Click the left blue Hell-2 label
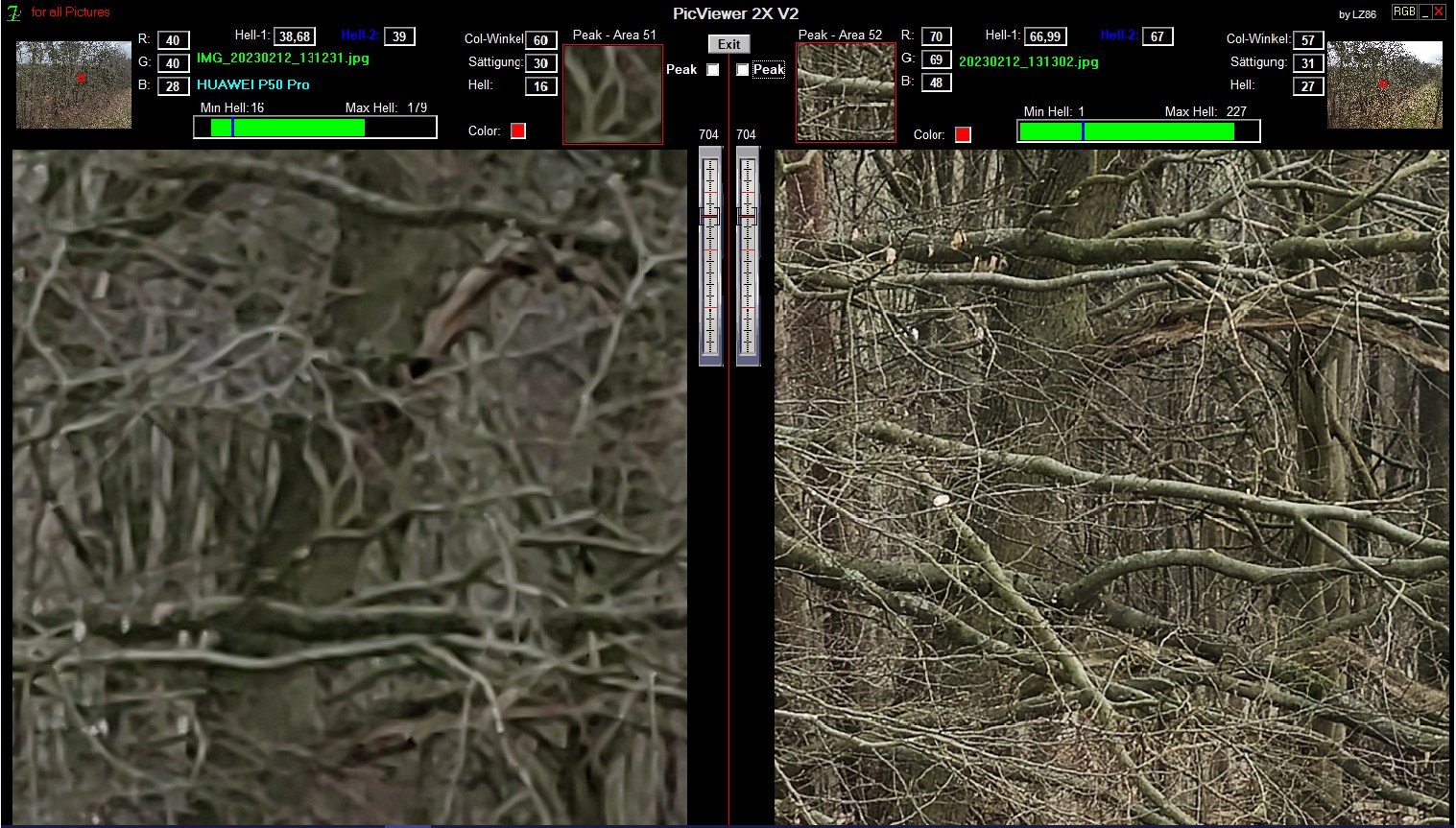The width and height of the screenshot is (1456, 828). point(360,35)
